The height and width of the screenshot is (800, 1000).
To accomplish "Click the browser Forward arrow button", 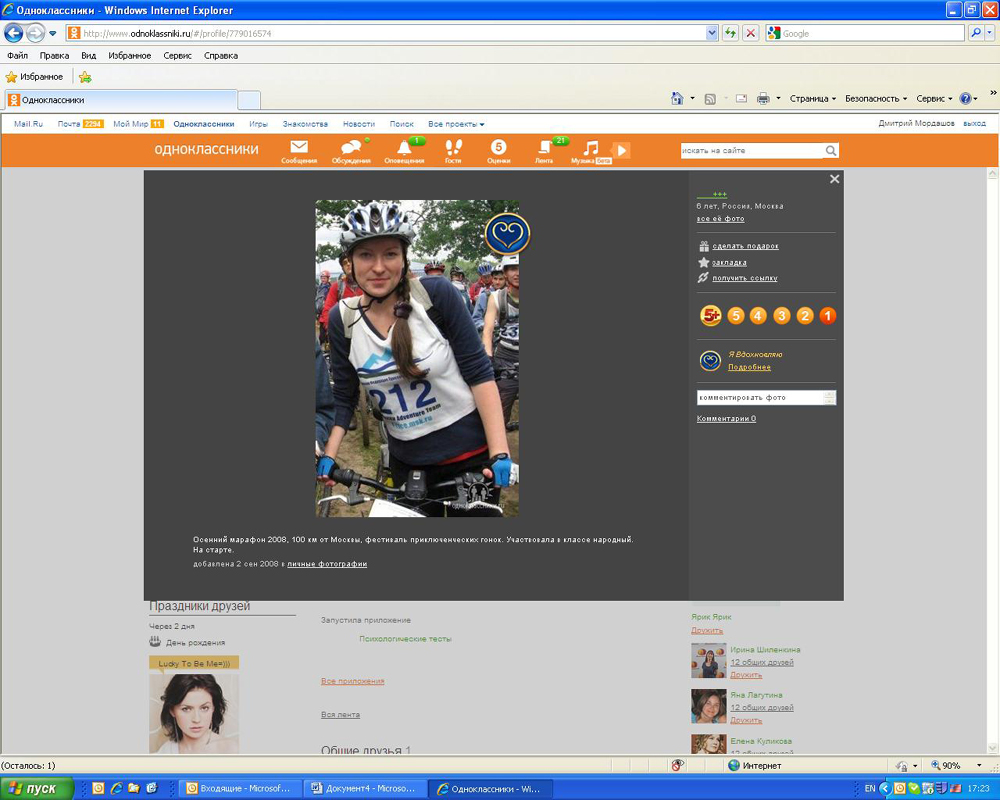I will pos(35,33).
